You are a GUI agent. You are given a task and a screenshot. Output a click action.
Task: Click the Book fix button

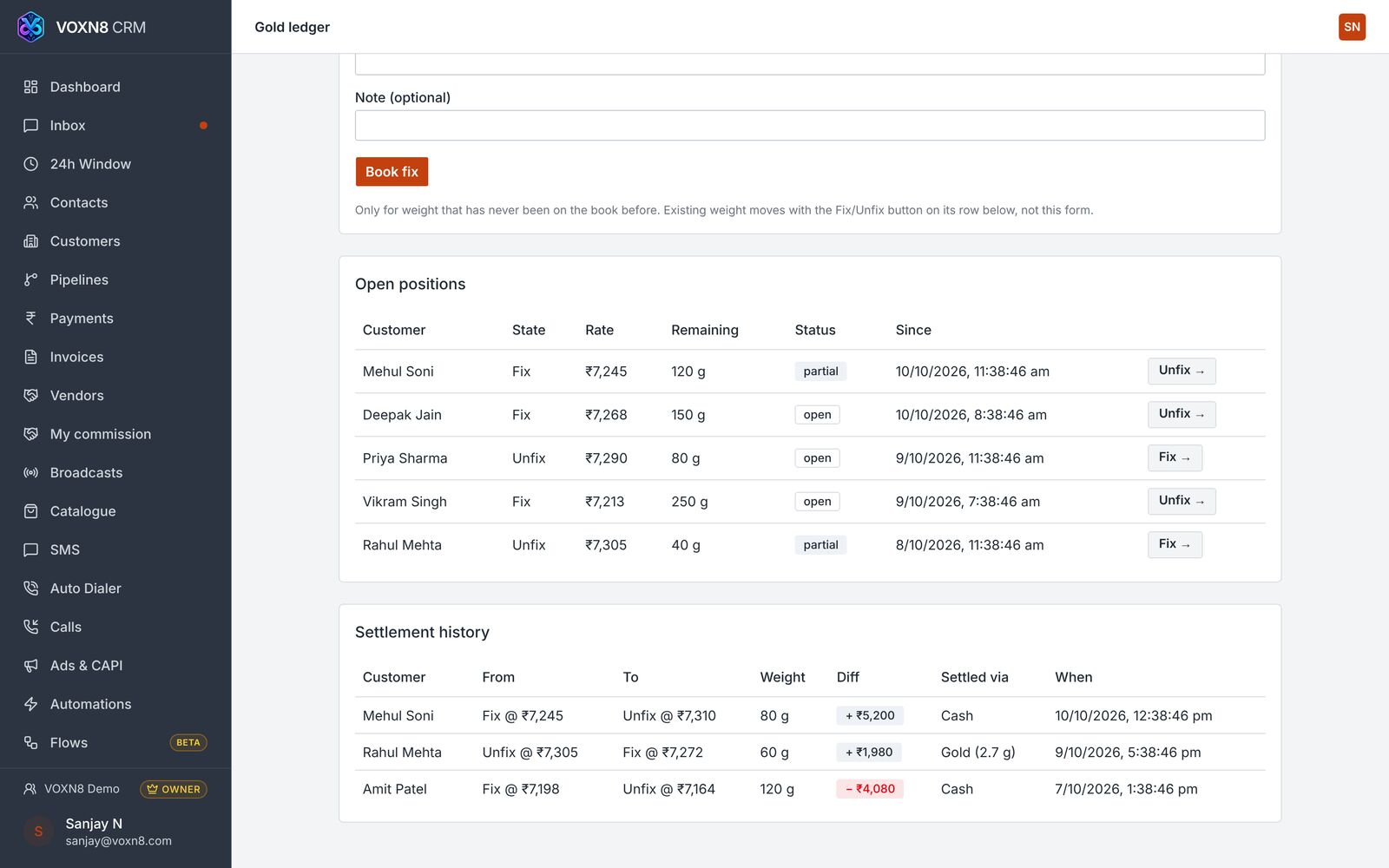tap(392, 172)
